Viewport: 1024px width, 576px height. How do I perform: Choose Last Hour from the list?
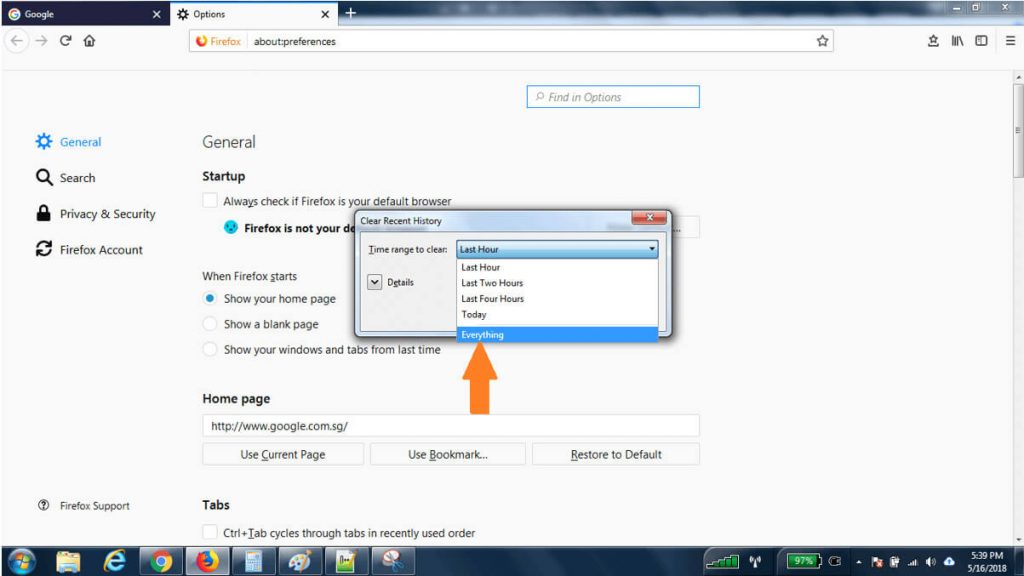[557, 267]
